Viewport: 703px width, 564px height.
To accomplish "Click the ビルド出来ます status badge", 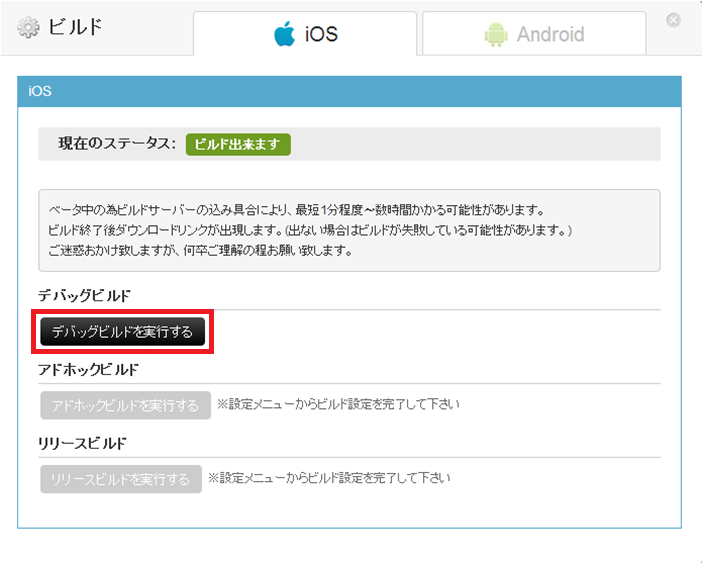I will (238, 144).
